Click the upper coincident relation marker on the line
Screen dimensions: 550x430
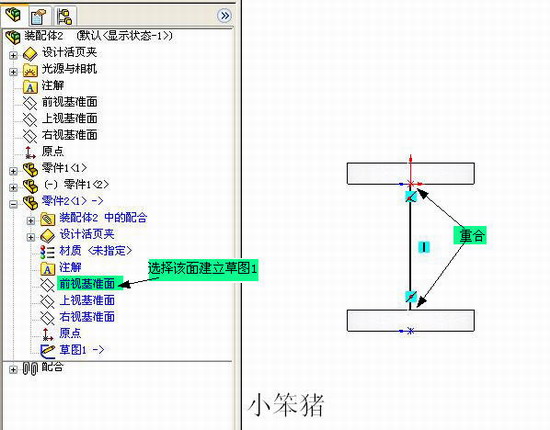[411, 196]
